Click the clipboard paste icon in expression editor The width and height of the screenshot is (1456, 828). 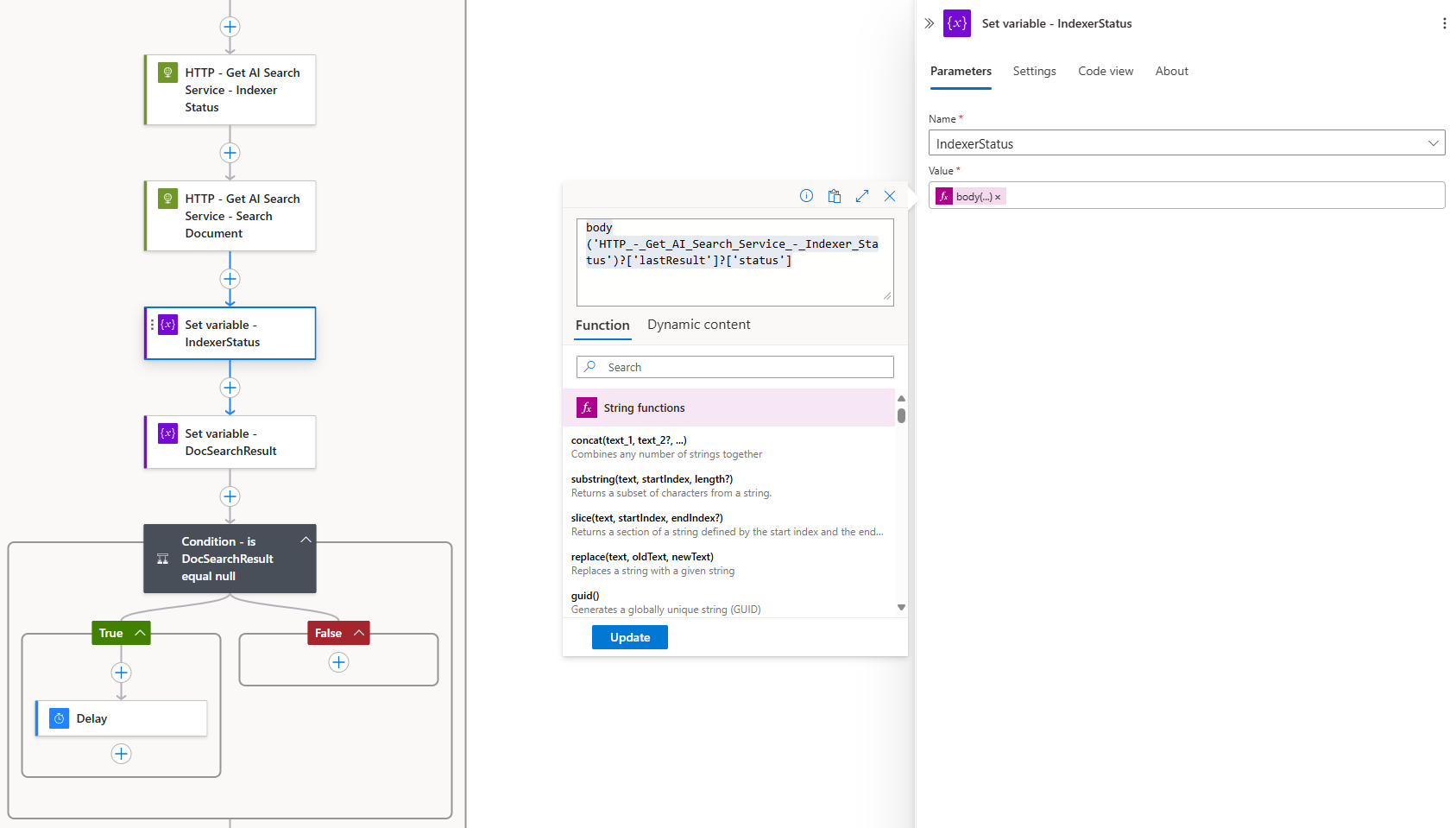click(835, 196)
